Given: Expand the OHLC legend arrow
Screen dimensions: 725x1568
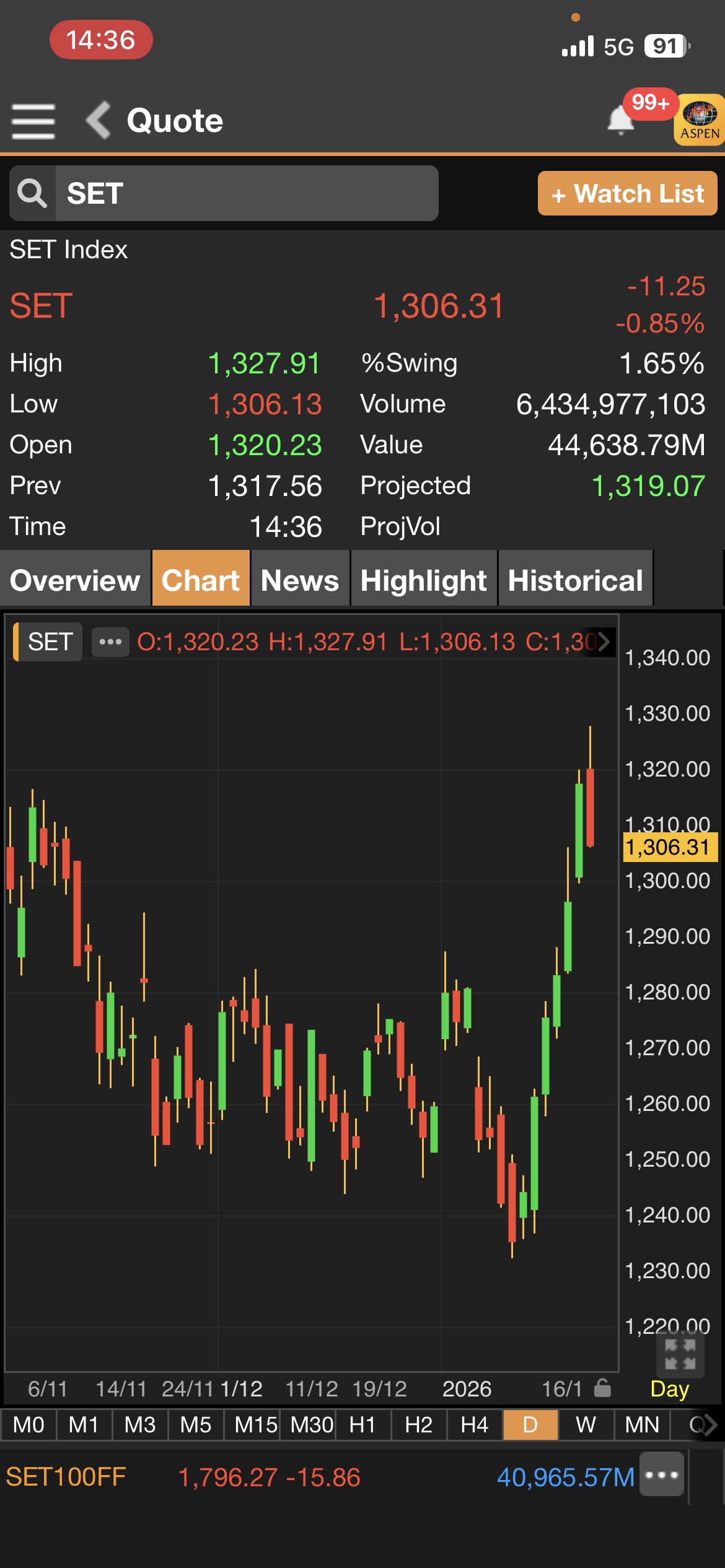Looking at the screenshot, I should point(604,642).
